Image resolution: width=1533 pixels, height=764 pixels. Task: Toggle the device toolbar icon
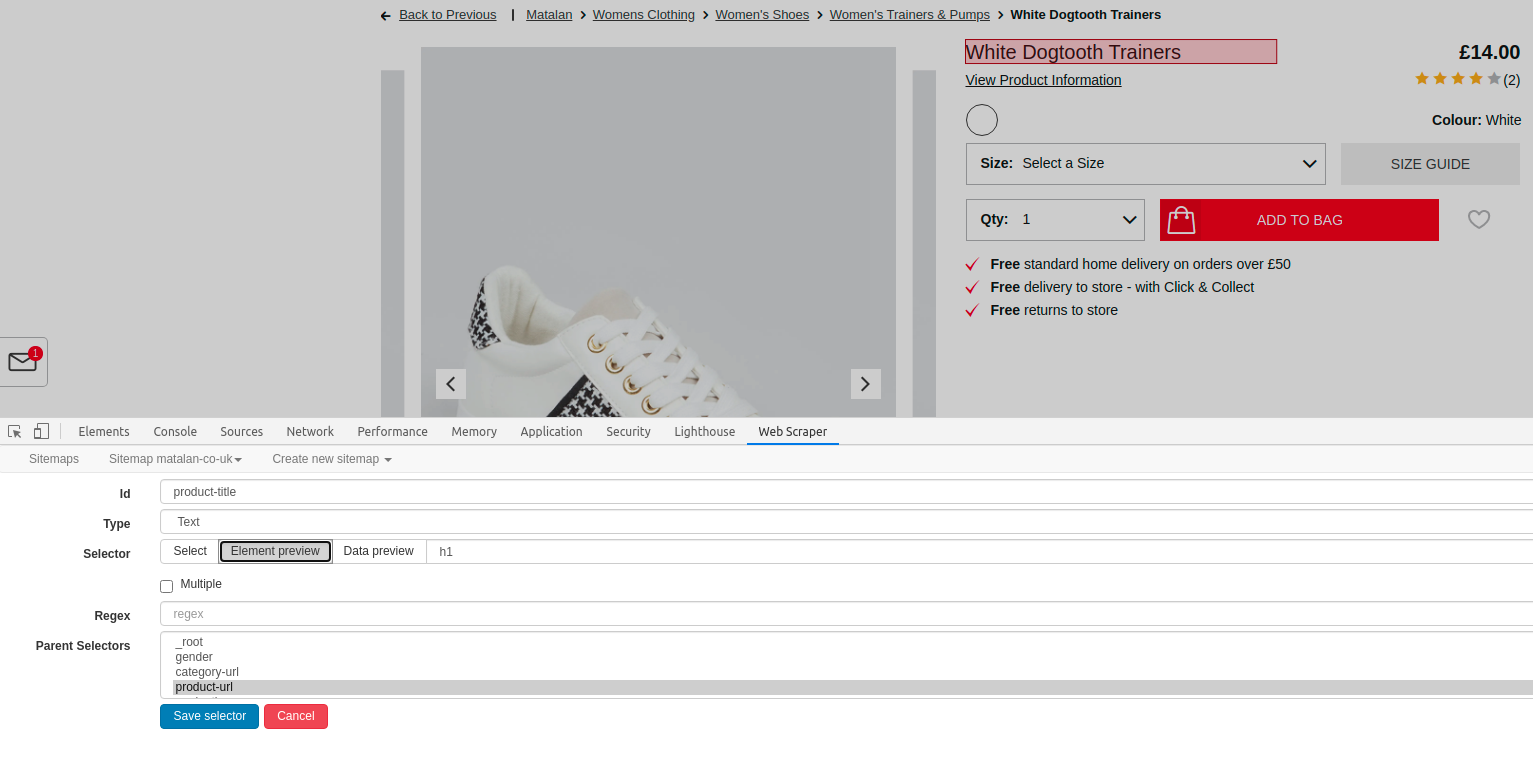click(40, 430)
